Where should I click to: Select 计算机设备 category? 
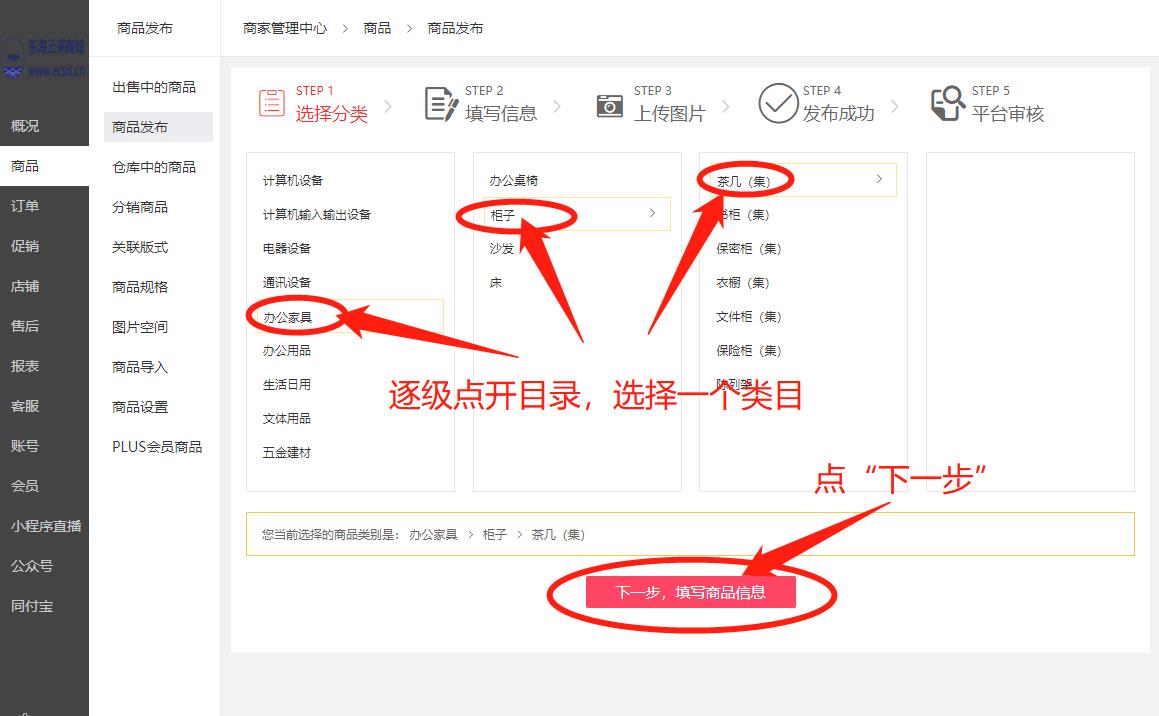click(x=293, y=181)
